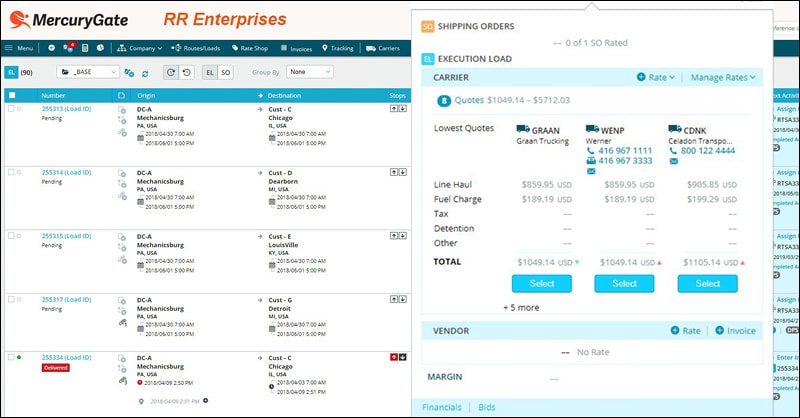Viewport: 800px width, 418px height.
Task: Open Routes/Loads menu item
Action: pos(196,48)
